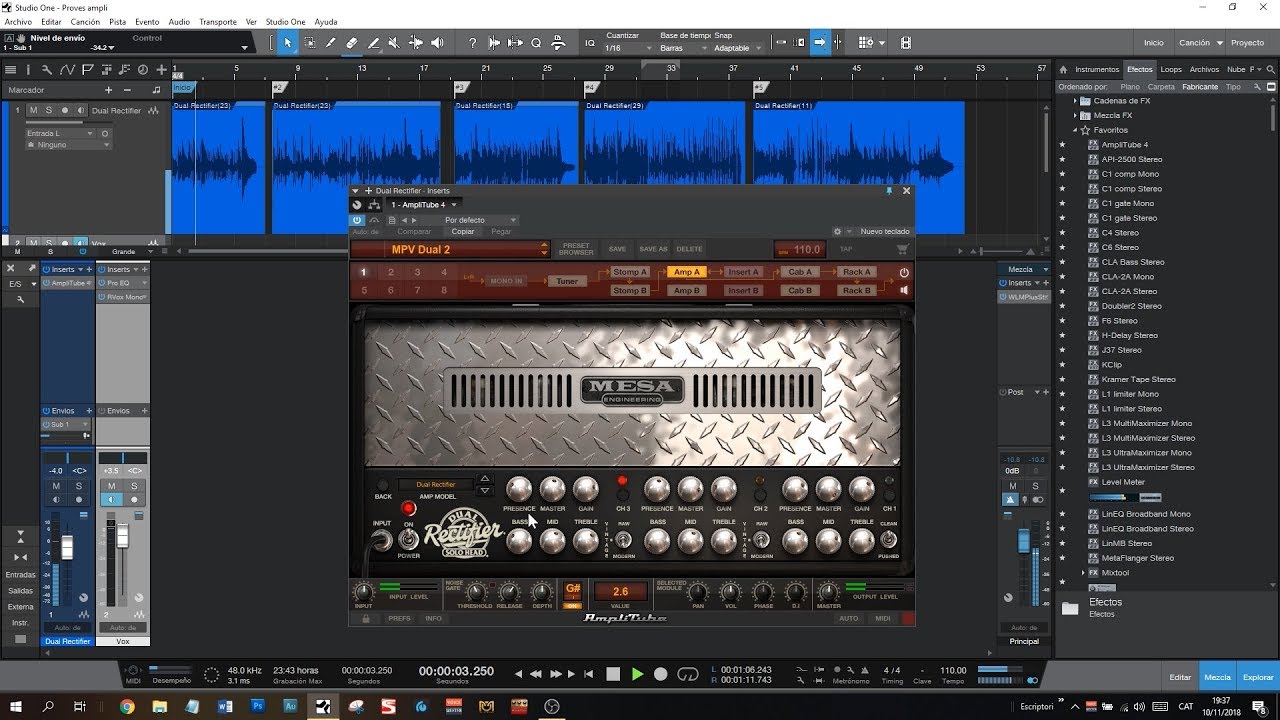The height and width of the screenshot is (720, 1280).
Task: Click the AmpliTube routing editor icon
Action: [x=374, y=205]
